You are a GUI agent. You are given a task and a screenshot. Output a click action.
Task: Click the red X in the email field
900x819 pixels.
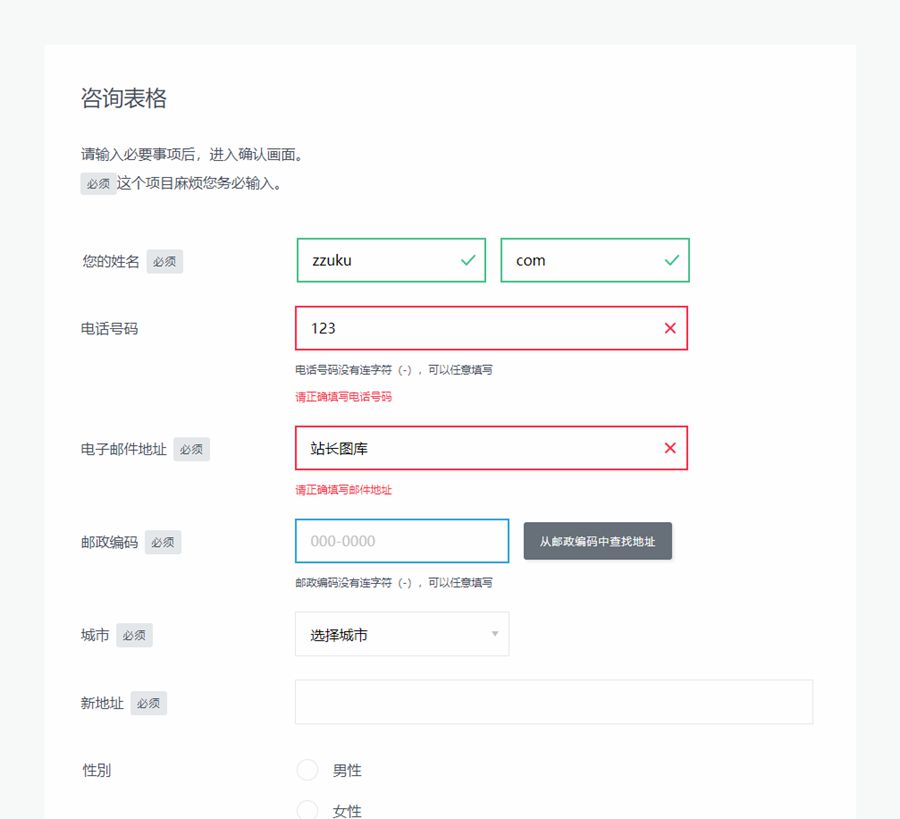tap(670, 448)
